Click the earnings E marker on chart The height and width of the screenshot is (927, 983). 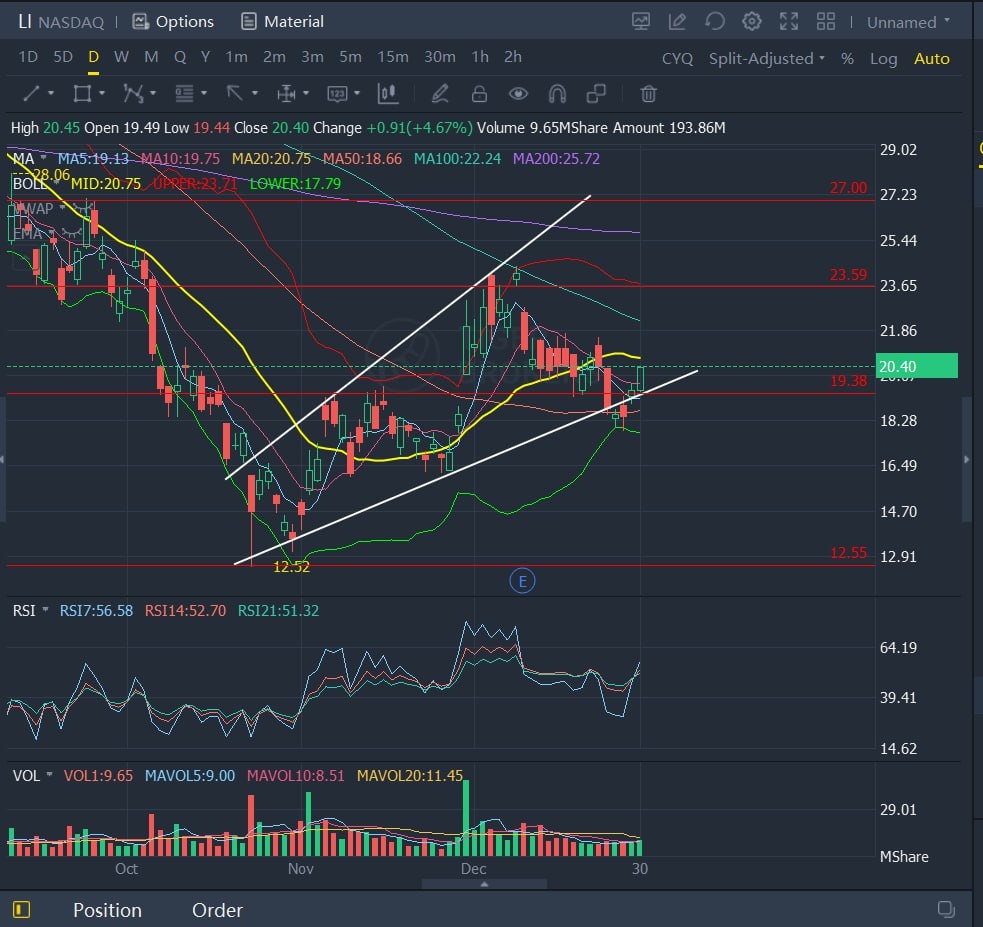point(521,580)
